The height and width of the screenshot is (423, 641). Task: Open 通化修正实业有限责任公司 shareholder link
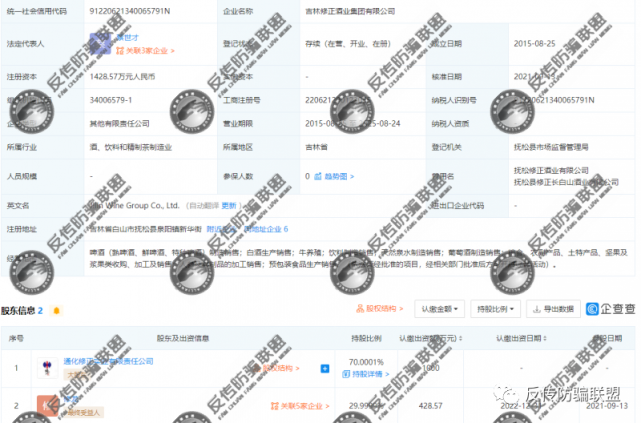(x=108, y=361)
